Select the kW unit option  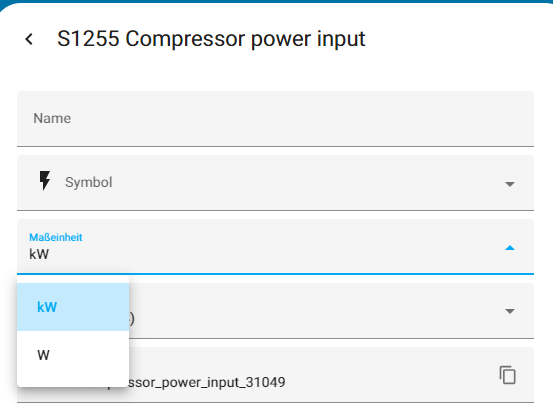73,307
